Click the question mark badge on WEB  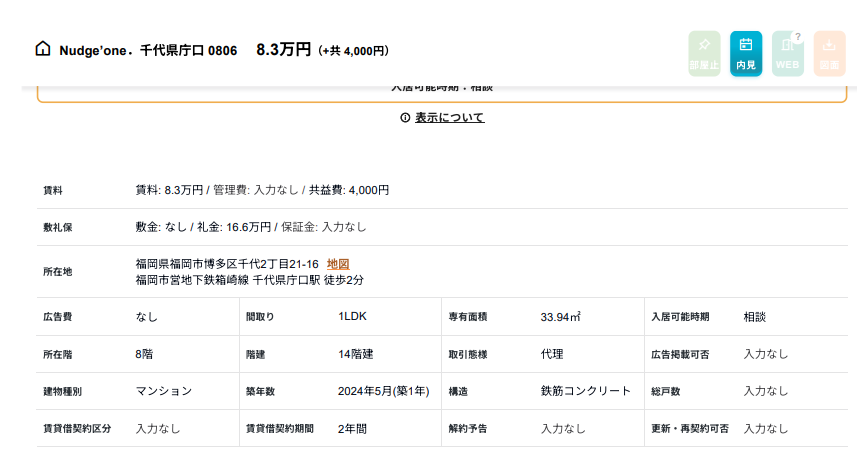click(797, 37)
